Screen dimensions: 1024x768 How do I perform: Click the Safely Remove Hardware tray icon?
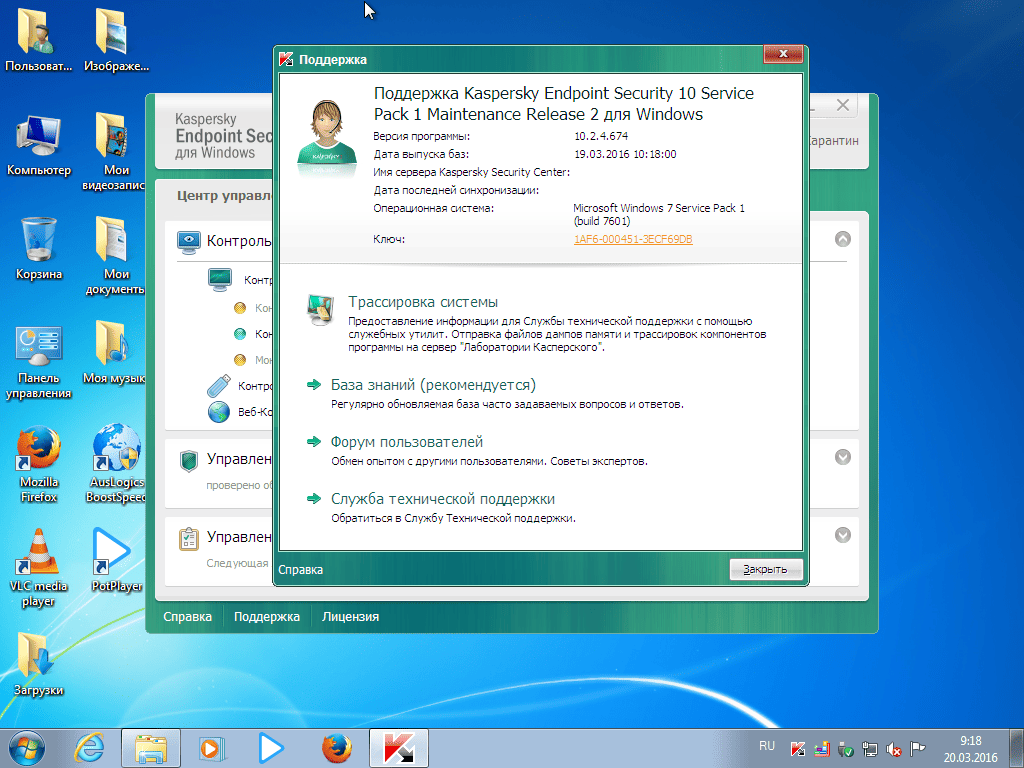click(x=845, y=748)
